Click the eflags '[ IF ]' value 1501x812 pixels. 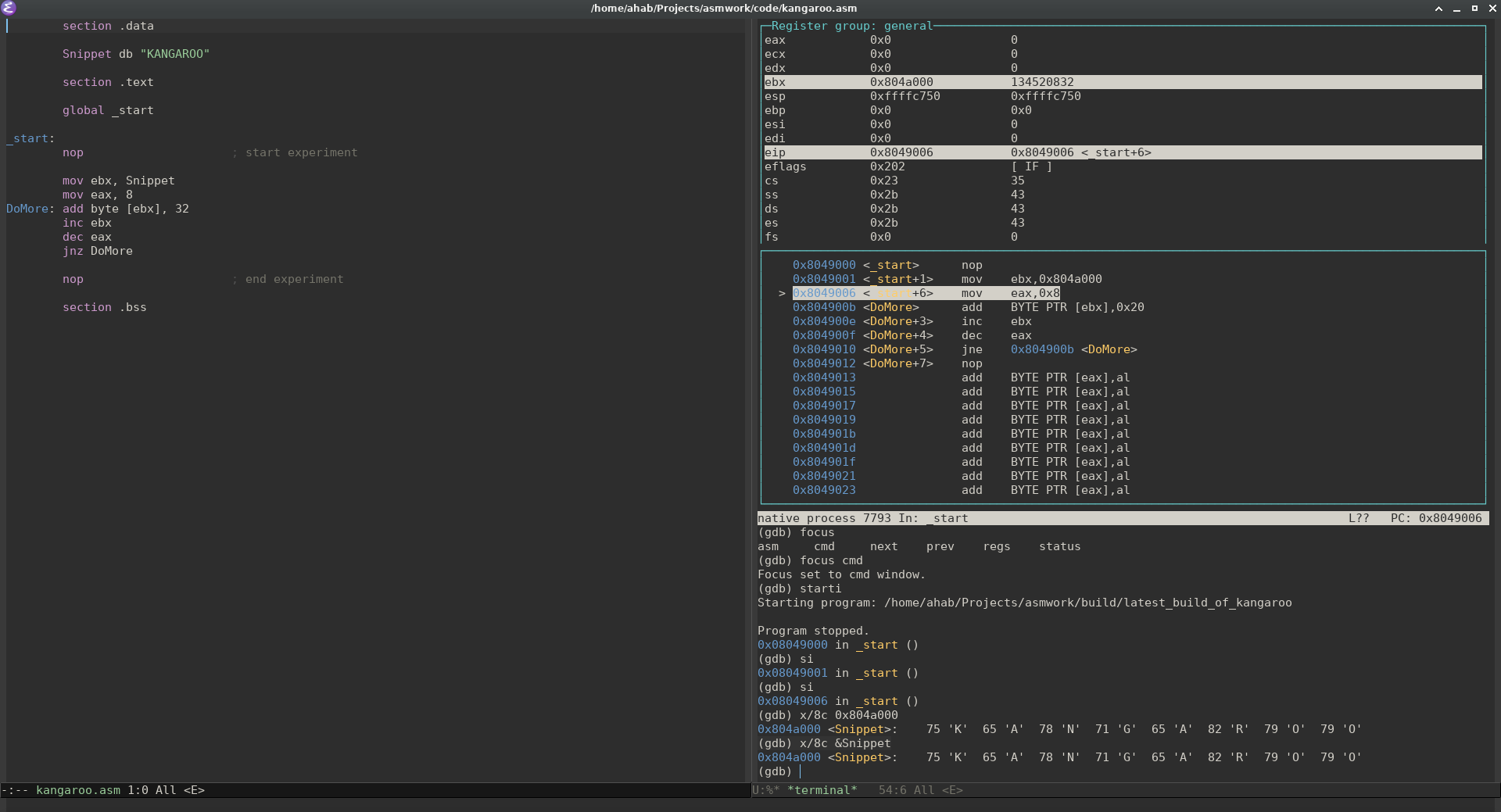point(1031,166)
